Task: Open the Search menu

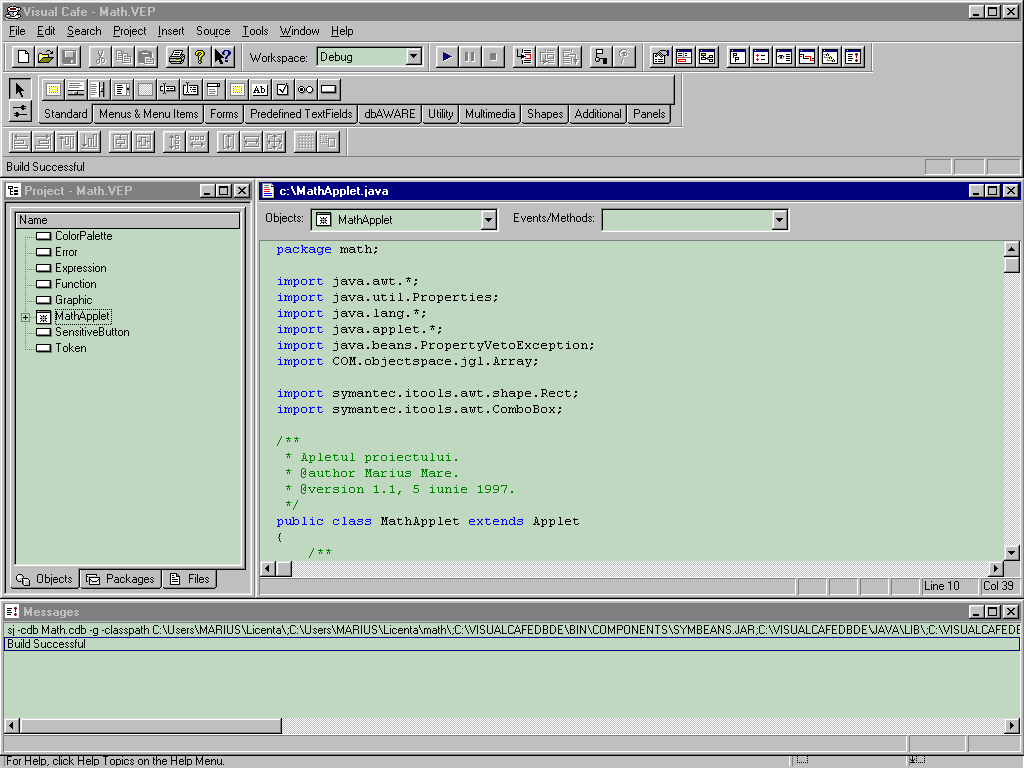Action: pyautogui.click(x=84, y=31)
